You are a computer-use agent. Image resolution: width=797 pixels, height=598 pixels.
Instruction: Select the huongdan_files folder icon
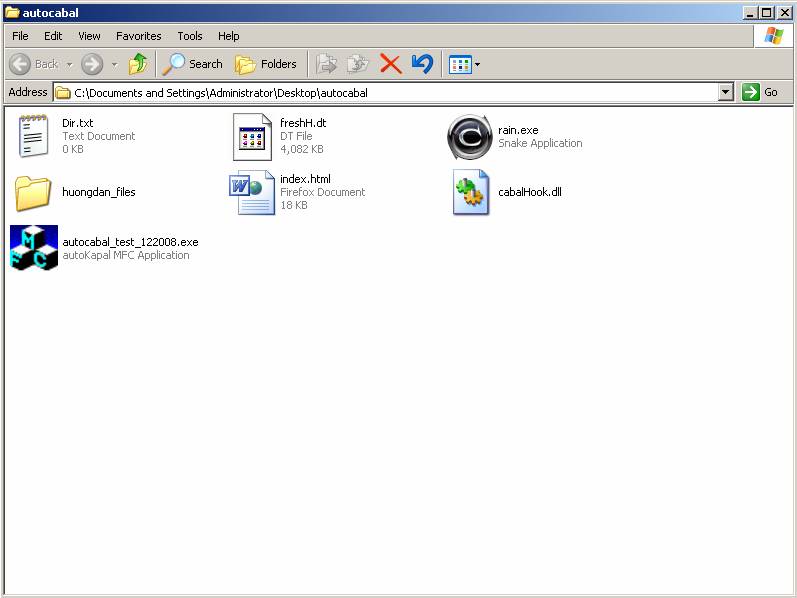pyautogui.click(x=33, y=193)
